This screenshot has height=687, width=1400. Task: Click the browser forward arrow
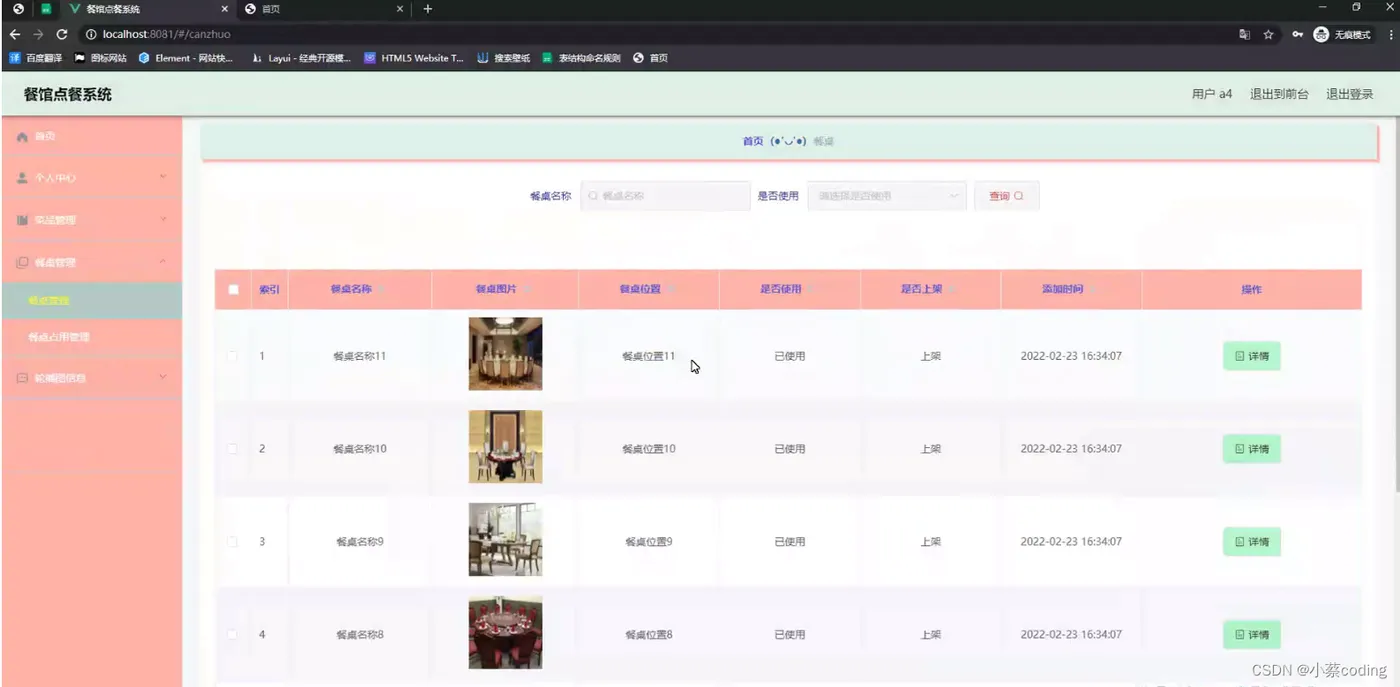38,34
